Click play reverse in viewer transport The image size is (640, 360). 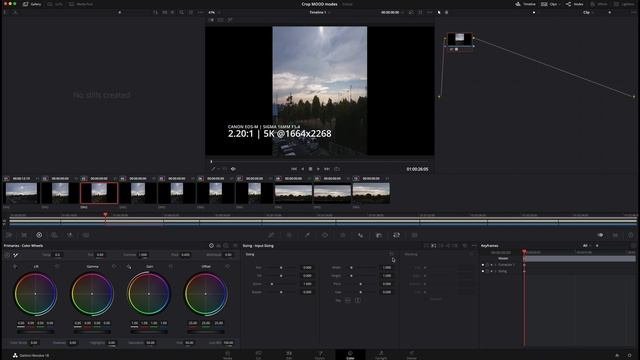click(x=302, y=169)
